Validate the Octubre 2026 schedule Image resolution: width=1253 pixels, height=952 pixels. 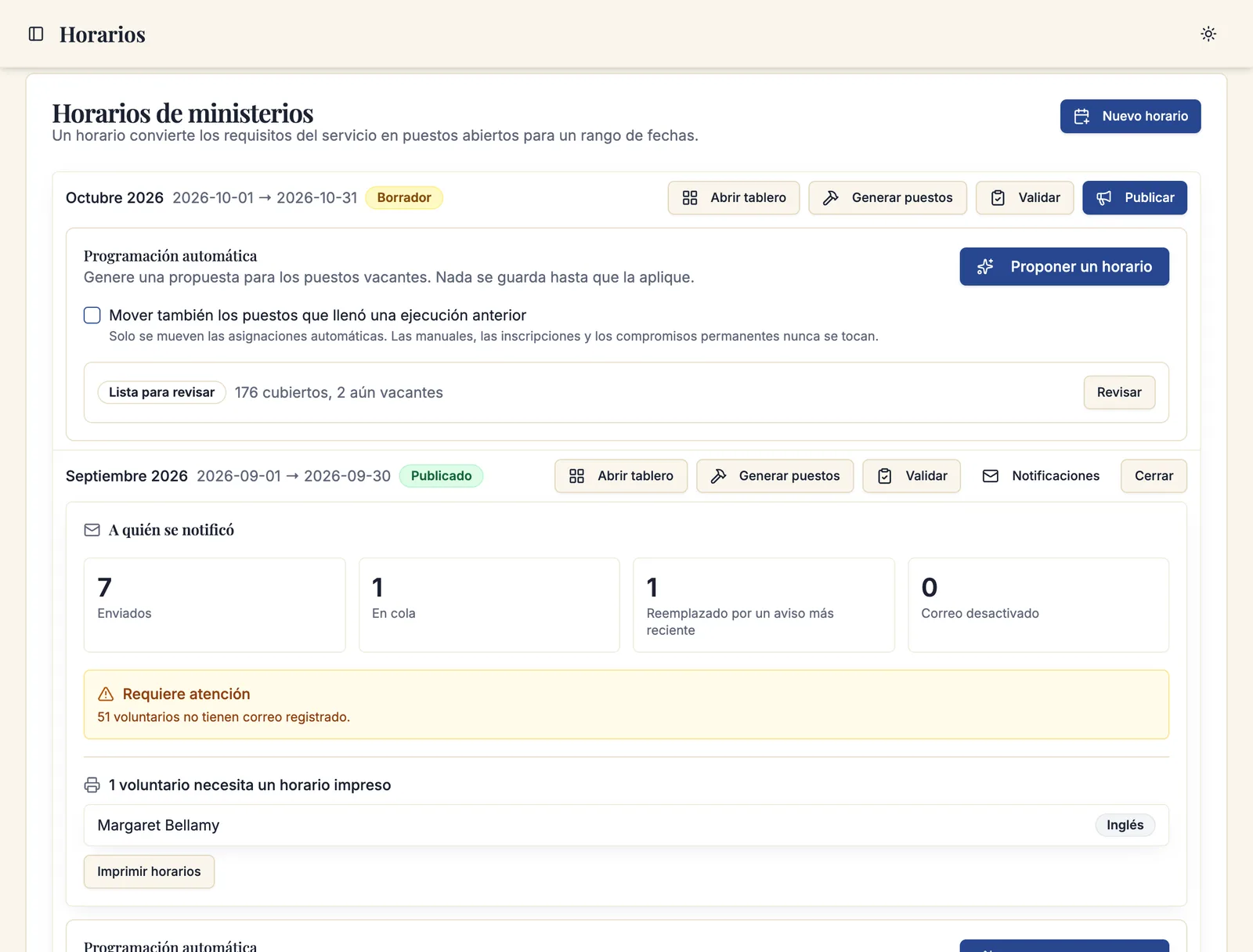1024,198
